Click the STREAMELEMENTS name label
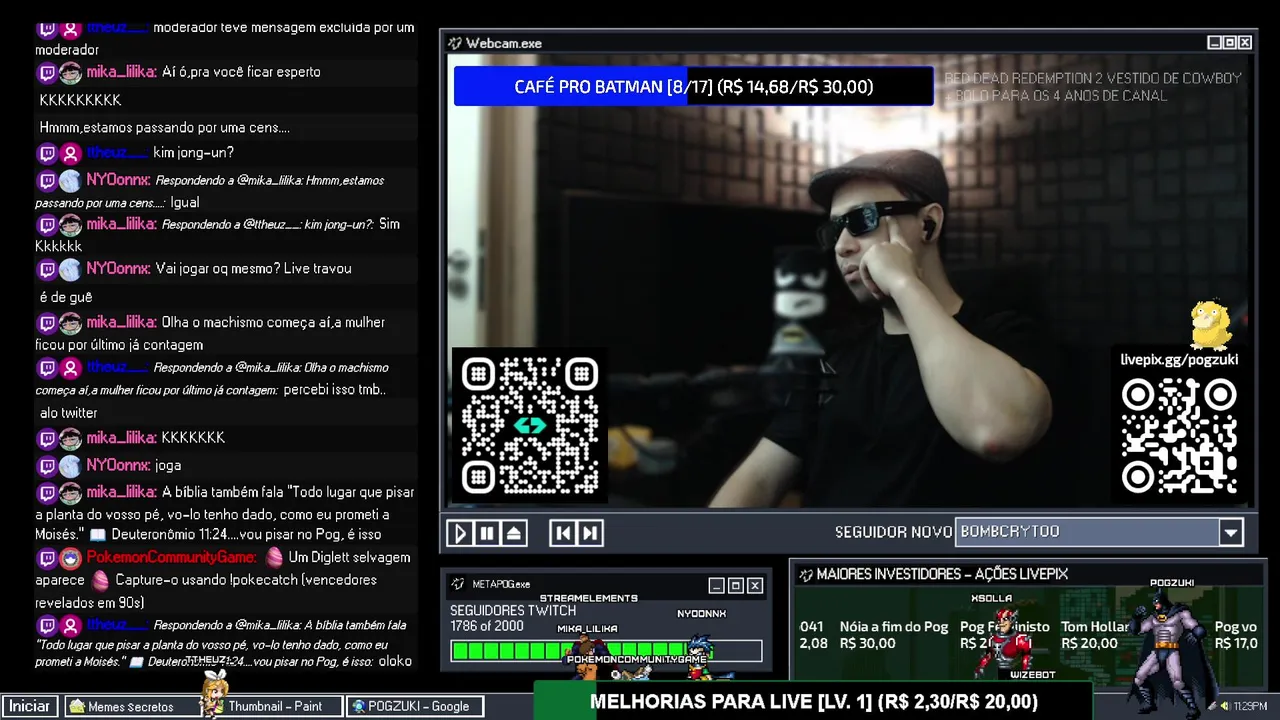The width and height of the screenshot is (1280, 720). (x=588, y=598)
